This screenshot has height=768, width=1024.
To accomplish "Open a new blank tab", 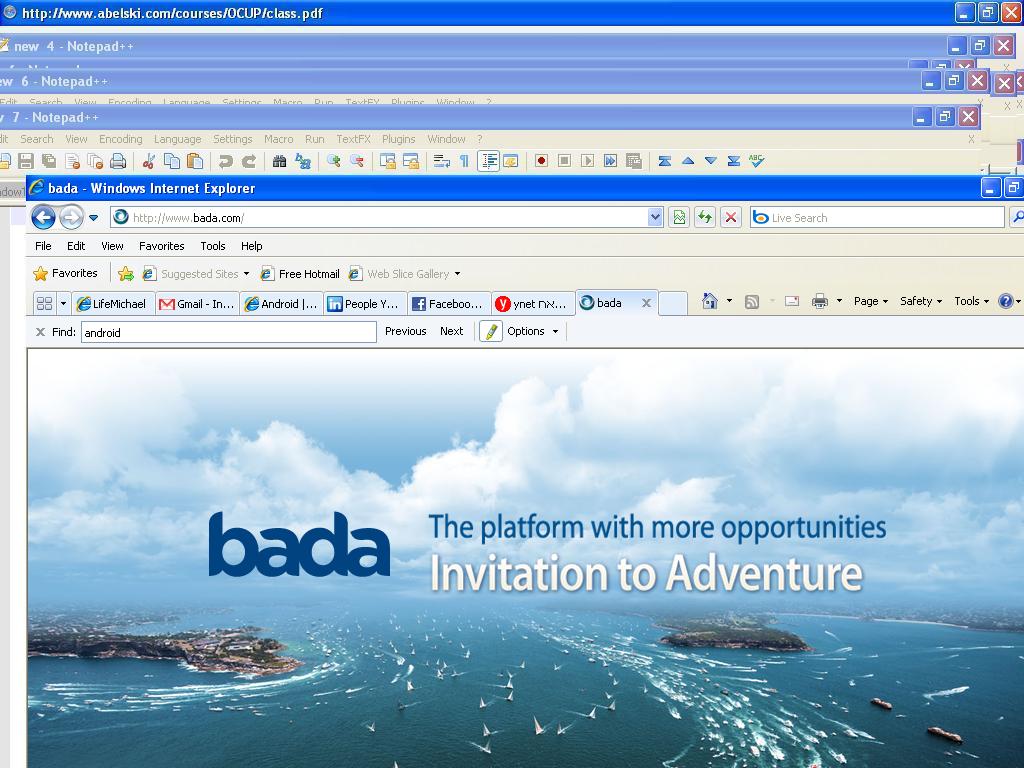I will click(673, 304).
